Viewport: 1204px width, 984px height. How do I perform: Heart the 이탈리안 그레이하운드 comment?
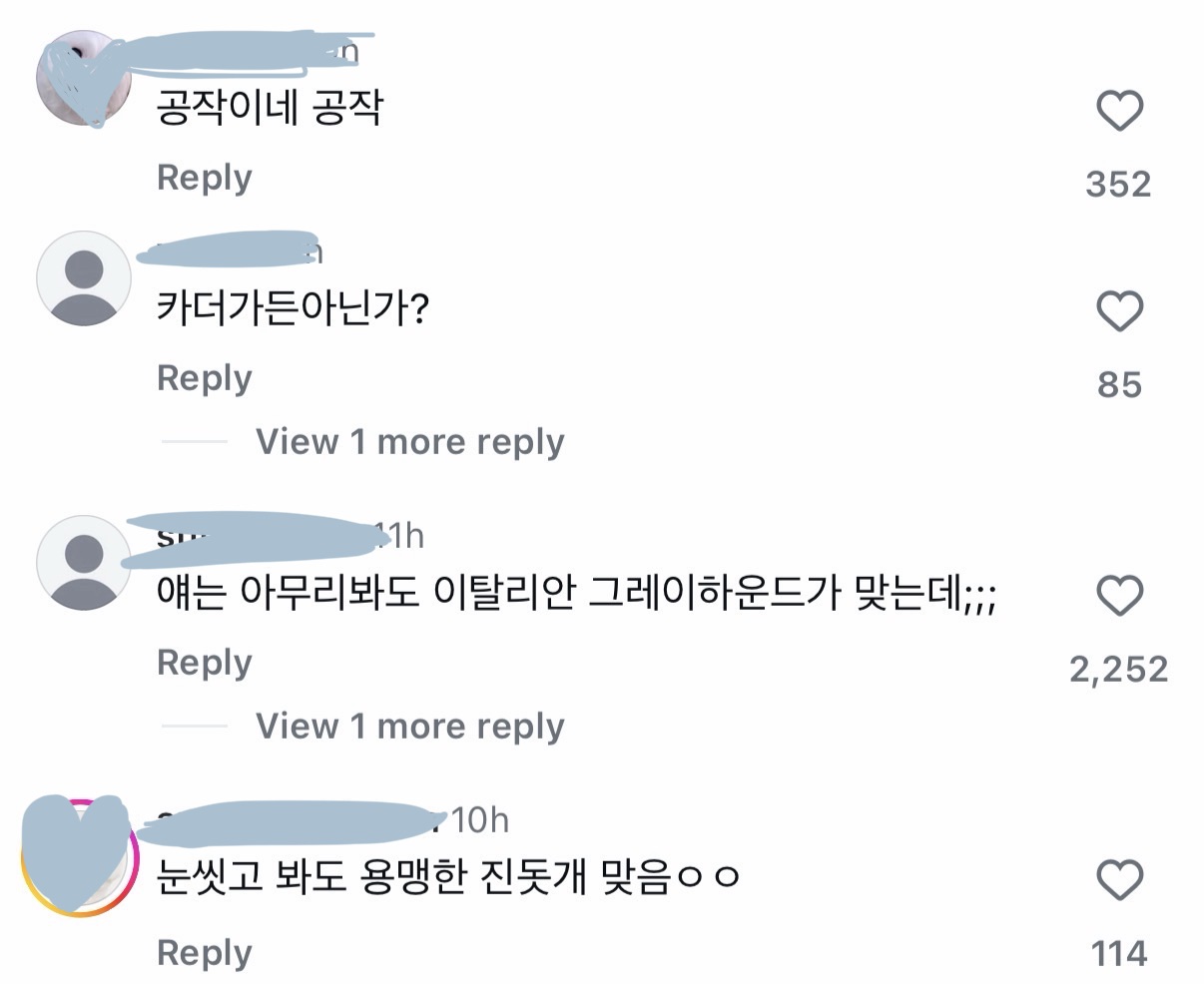[1119, 596]
